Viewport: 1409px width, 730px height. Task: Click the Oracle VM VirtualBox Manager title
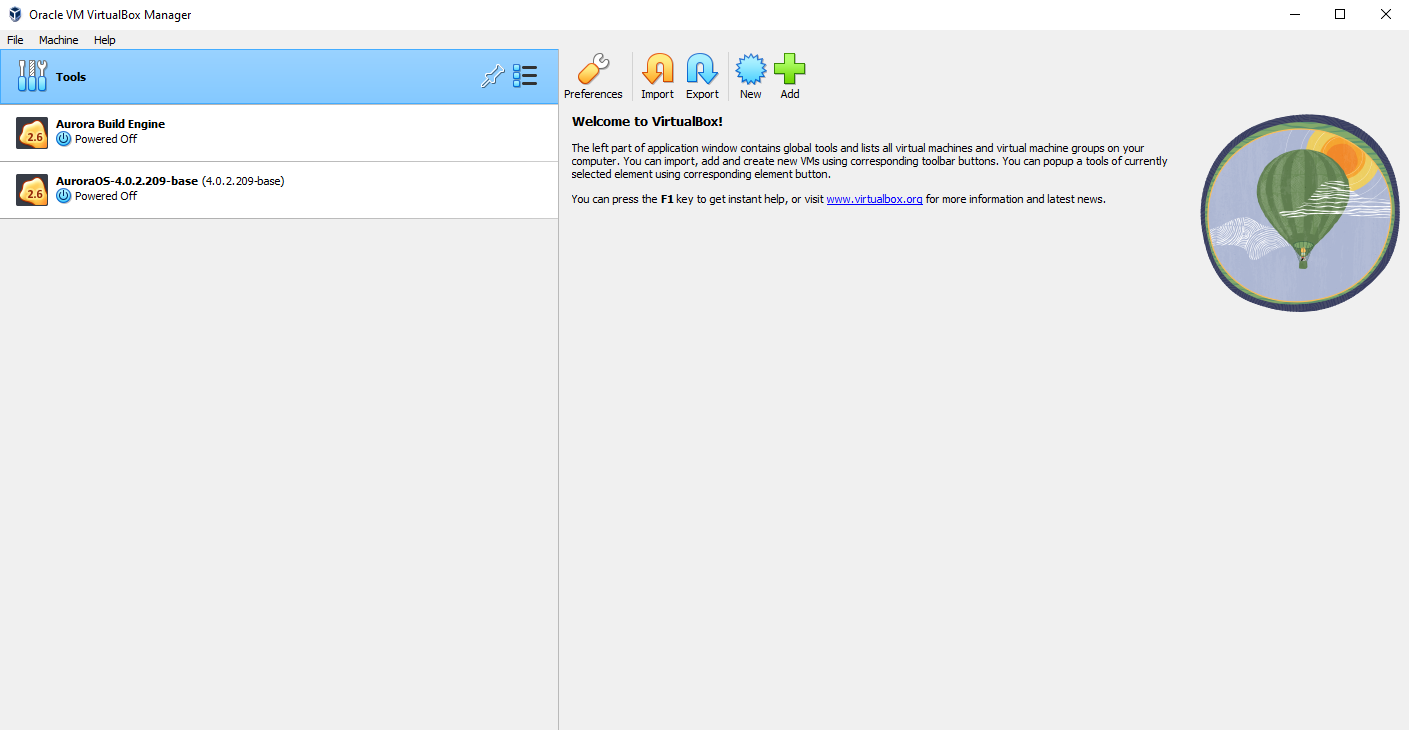(110, 15)
